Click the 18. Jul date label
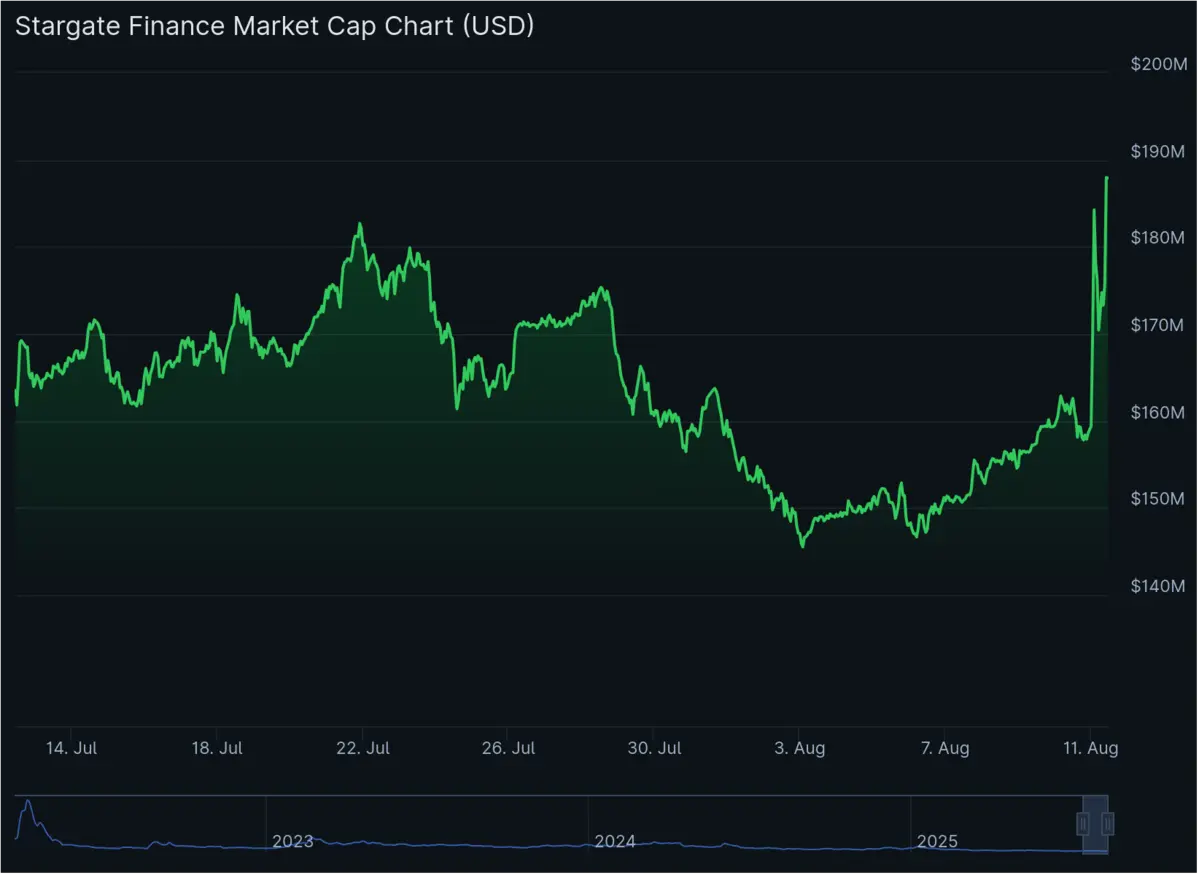Image resolution: width=1199 pixels, height=875 pixels. pos(215,747)
